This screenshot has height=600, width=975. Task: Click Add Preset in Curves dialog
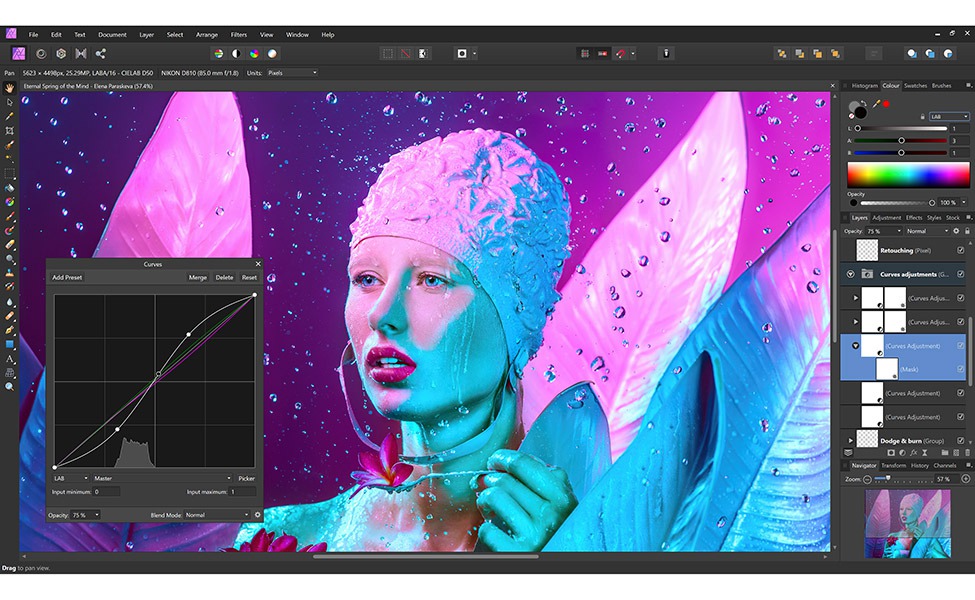click(x=67, y=277)
